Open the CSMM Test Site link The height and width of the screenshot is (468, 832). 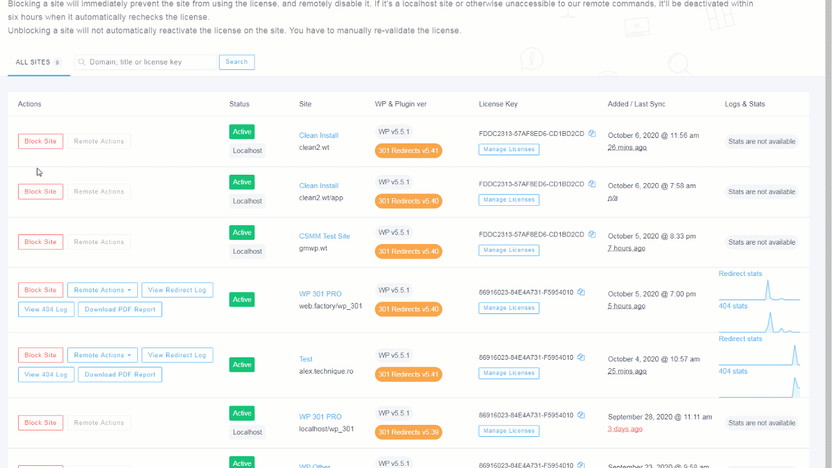tap(324, 236)
